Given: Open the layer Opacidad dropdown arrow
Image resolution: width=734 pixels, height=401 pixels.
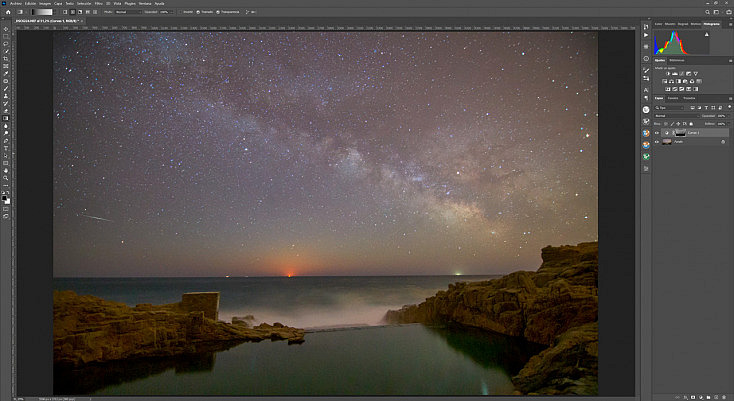Looking at the screenshot, I should (729, 116).
